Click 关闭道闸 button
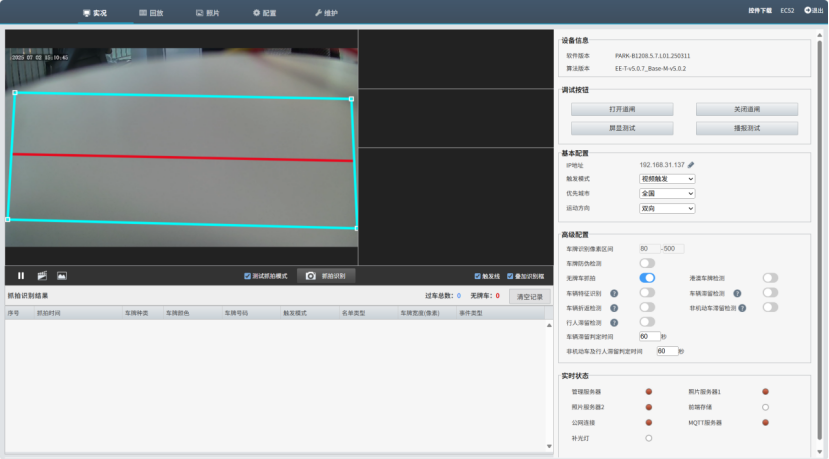Image resolution: width=829 pixels, height=459 pixels. [x=747, y=109]
